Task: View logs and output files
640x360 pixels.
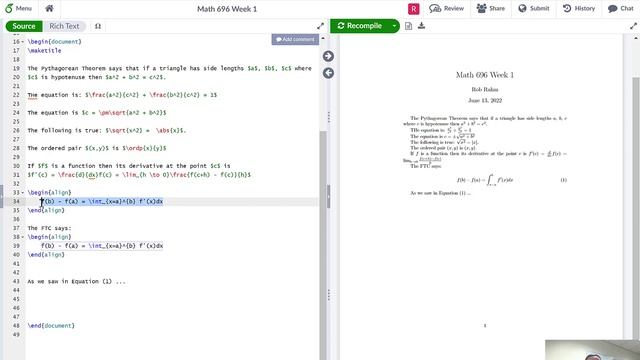Action: coord(408,26)
